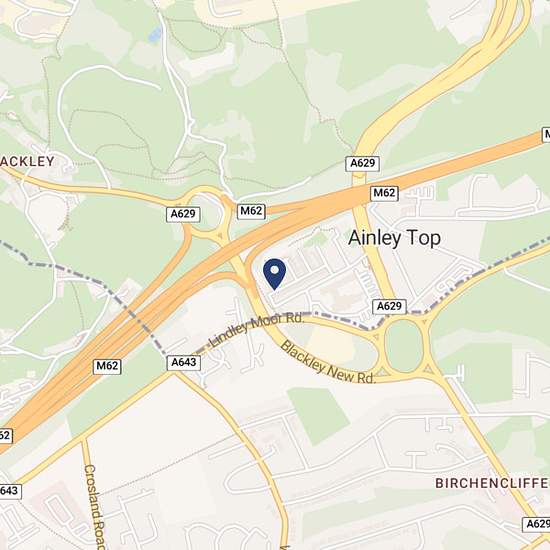This screenshot has width=550, height=550.
Task: Select the A629 shield near Birchencliffe
Action: pos(537,524)
